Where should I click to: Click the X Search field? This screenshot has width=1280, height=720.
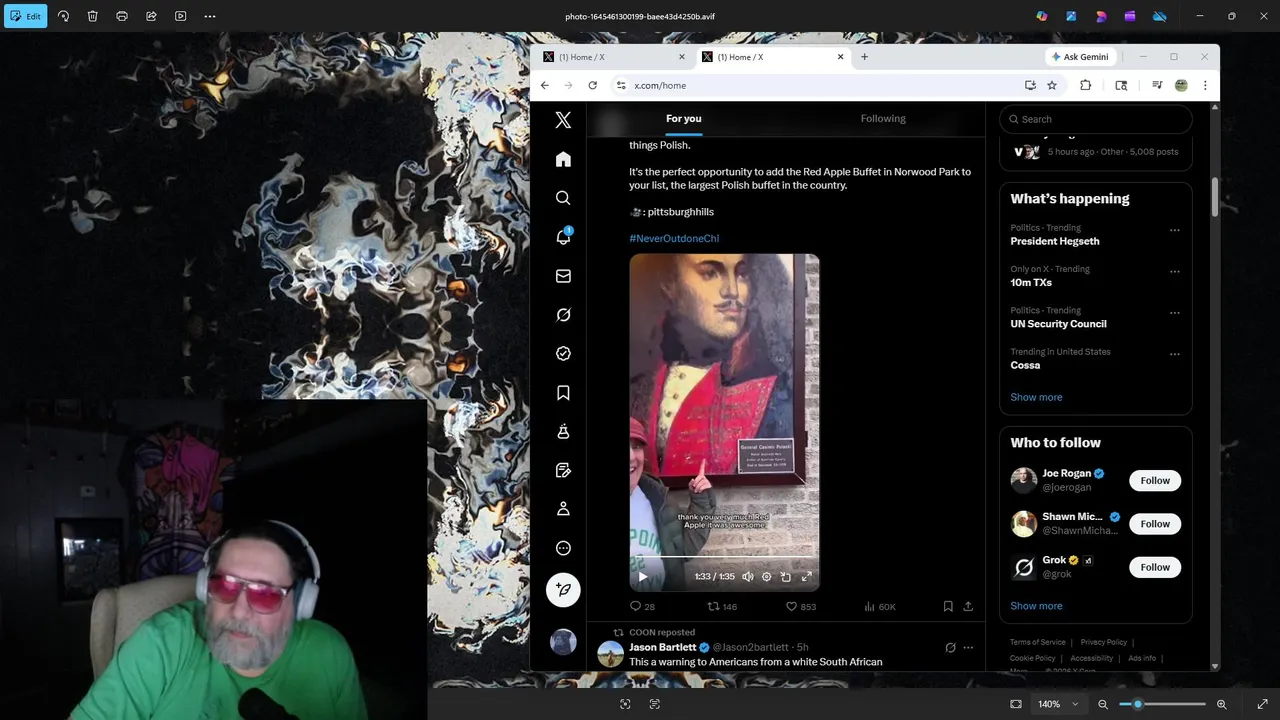1095,119
